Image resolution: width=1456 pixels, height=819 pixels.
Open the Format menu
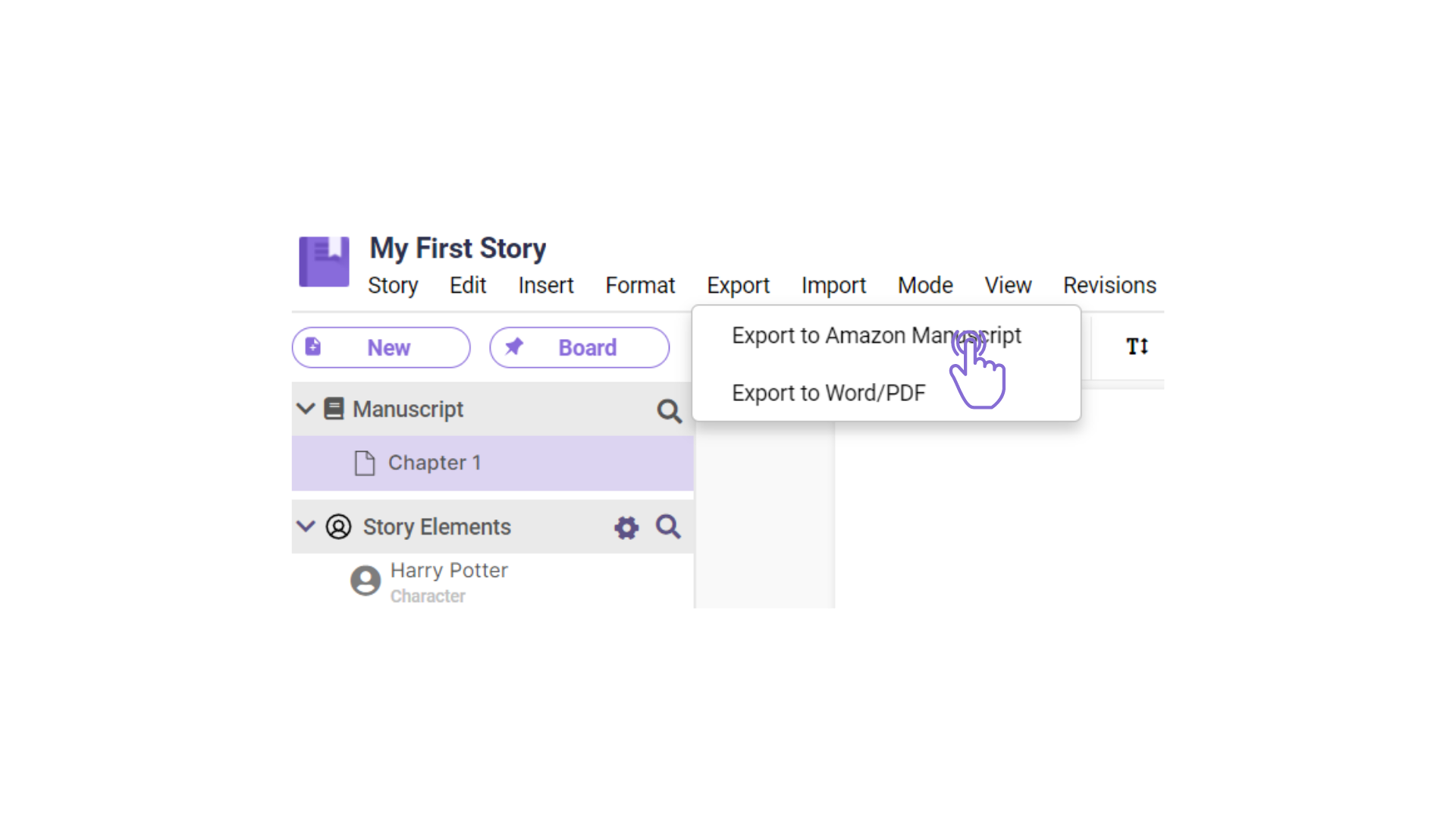click(640, 285)
